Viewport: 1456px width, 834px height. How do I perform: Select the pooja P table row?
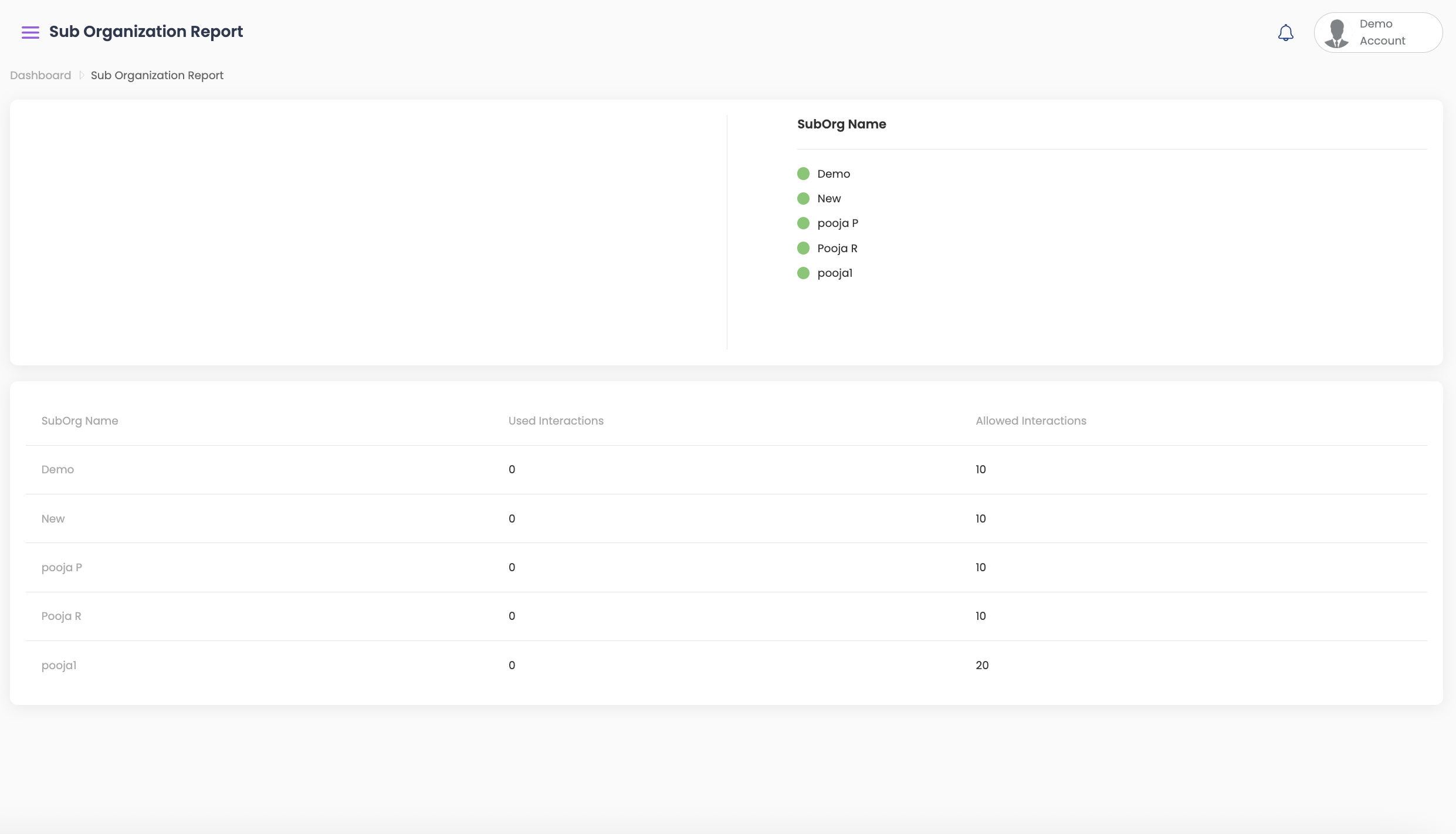[62, 567]
